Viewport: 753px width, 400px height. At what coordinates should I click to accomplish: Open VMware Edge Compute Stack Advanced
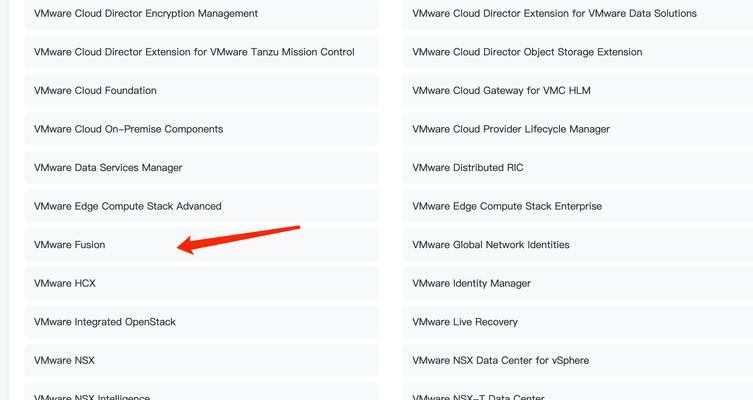(x=201, y=206)
